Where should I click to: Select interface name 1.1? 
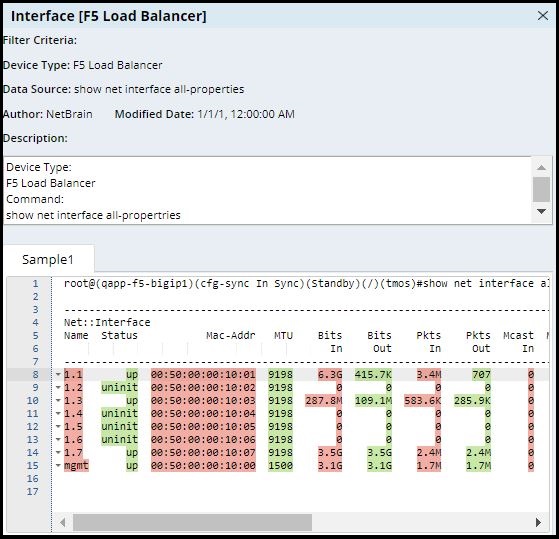(x=73, y=375)
